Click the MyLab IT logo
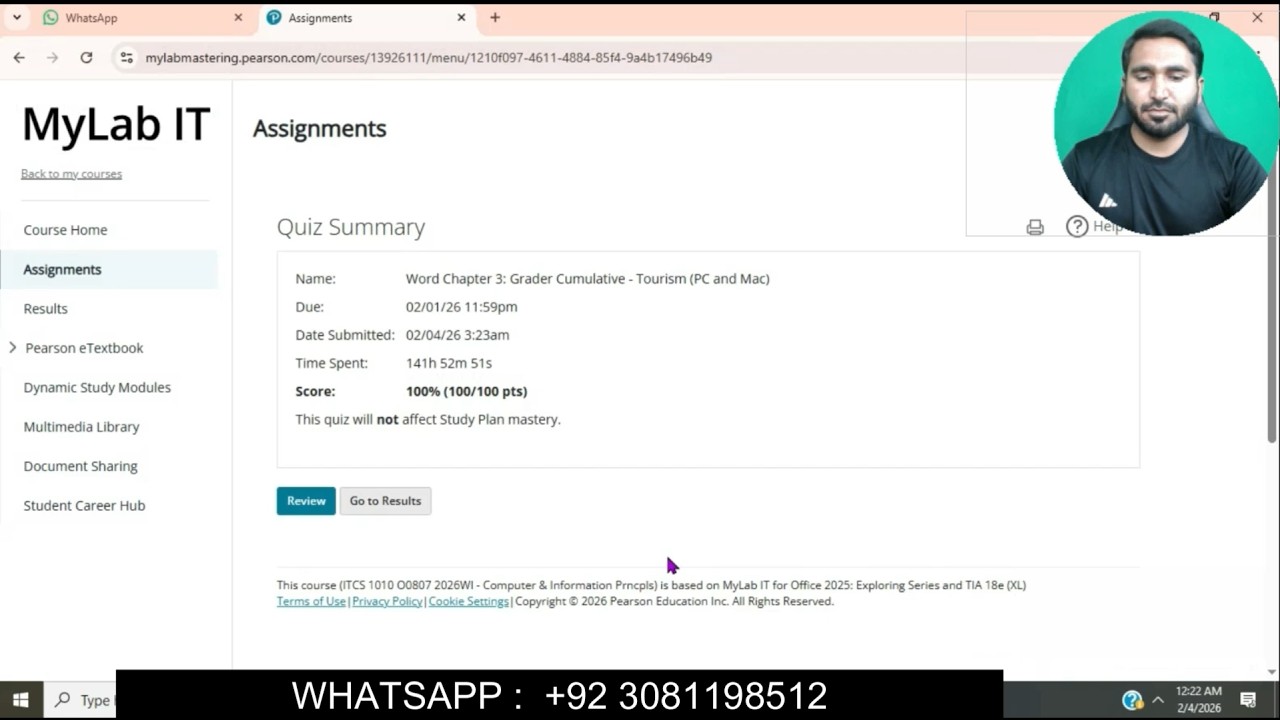Viewport: 1280px width, 720px height. (116, 124)
